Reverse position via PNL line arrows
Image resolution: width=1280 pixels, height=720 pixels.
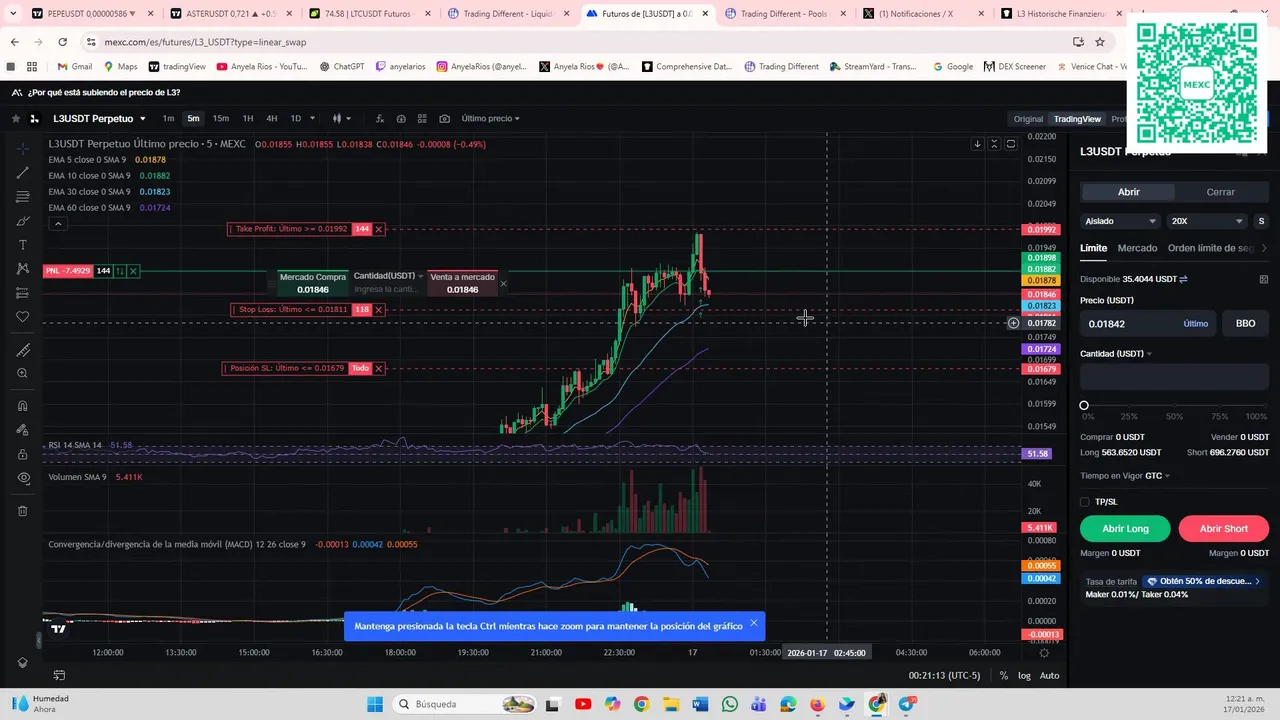point(120,271)
